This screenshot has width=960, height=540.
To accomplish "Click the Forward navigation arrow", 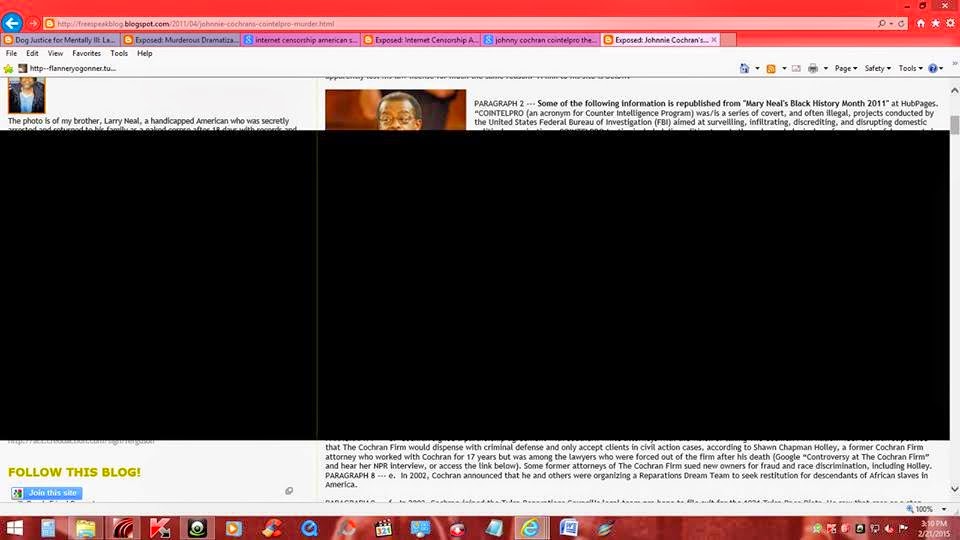I will [33, 23].
